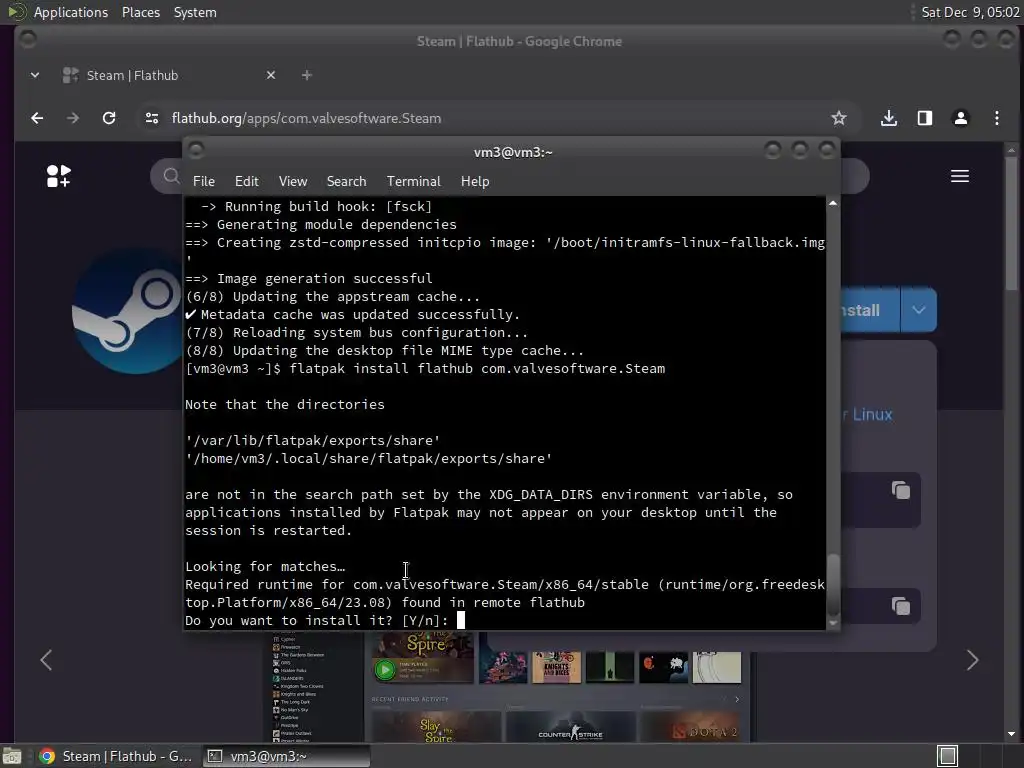Click the flatpak install command text
The width and height of the screenshot is (1024, 768).
[477, 369]
